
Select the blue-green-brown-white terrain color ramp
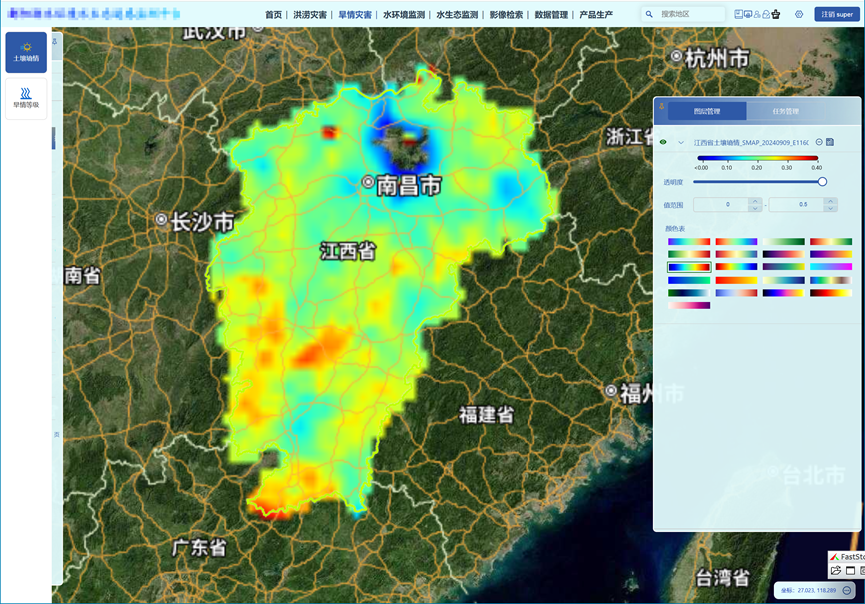(831, 280)
